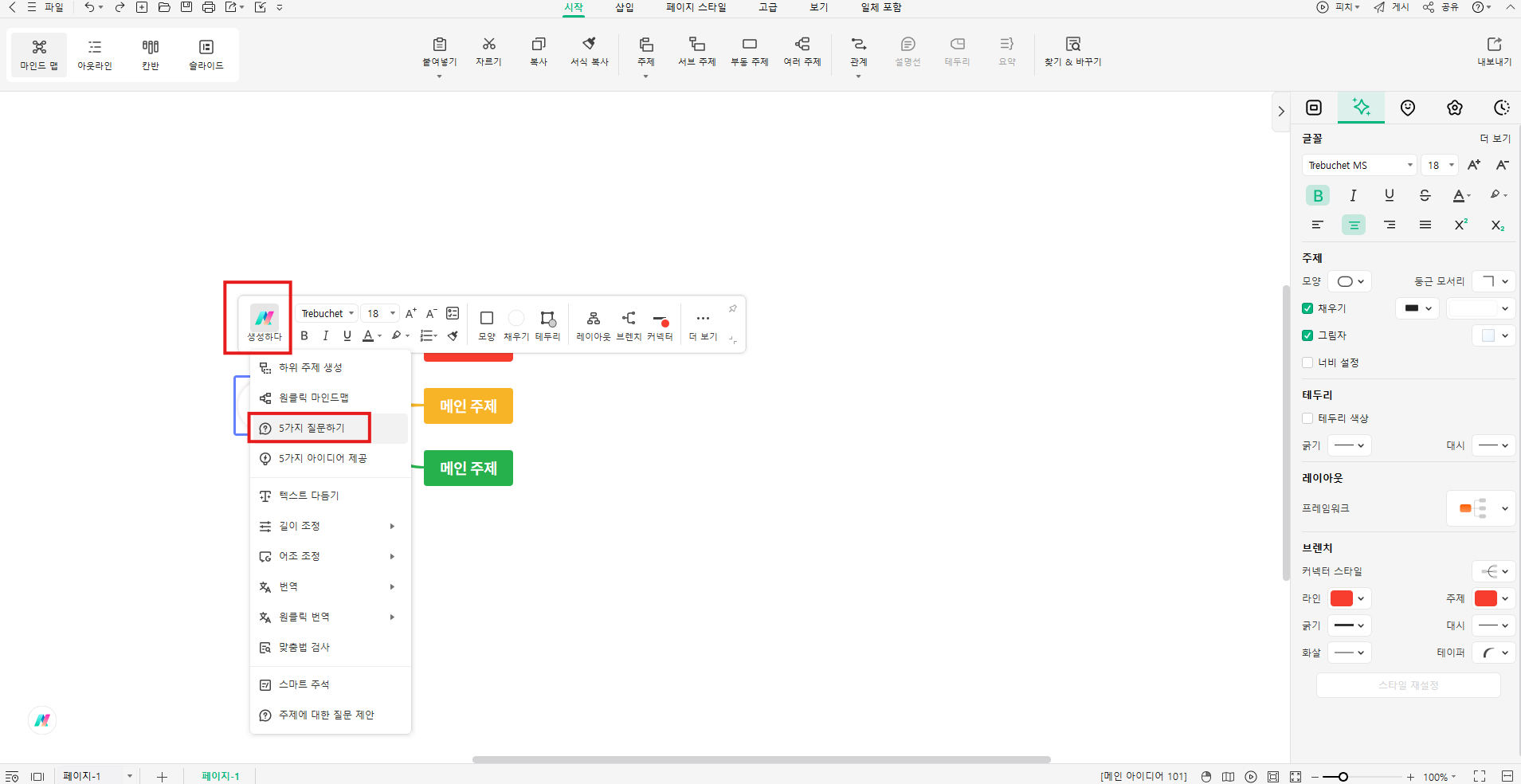Switch to 슬라이드 mode
This screenshot has height=784, width=1521.
coord(206,54)
